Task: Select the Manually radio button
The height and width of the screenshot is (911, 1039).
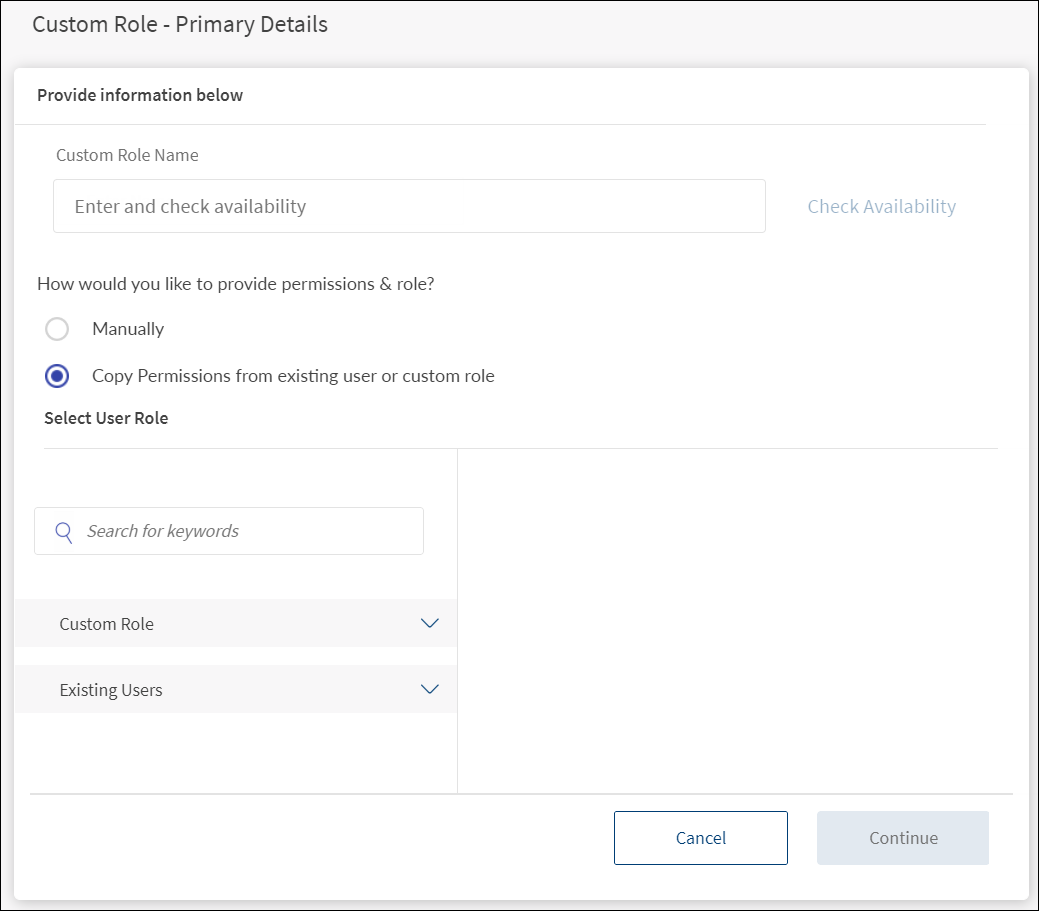Action: [x=57, y=329]
